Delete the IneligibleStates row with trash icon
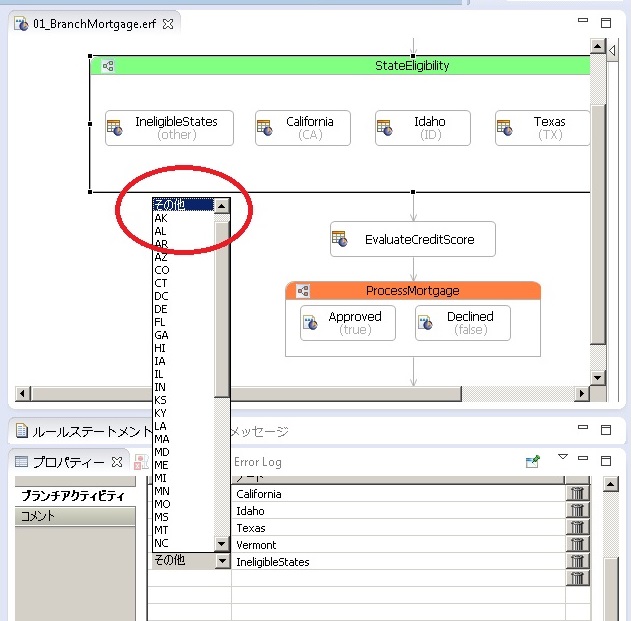Screen dimensions: 631x621 click(577, 561)
